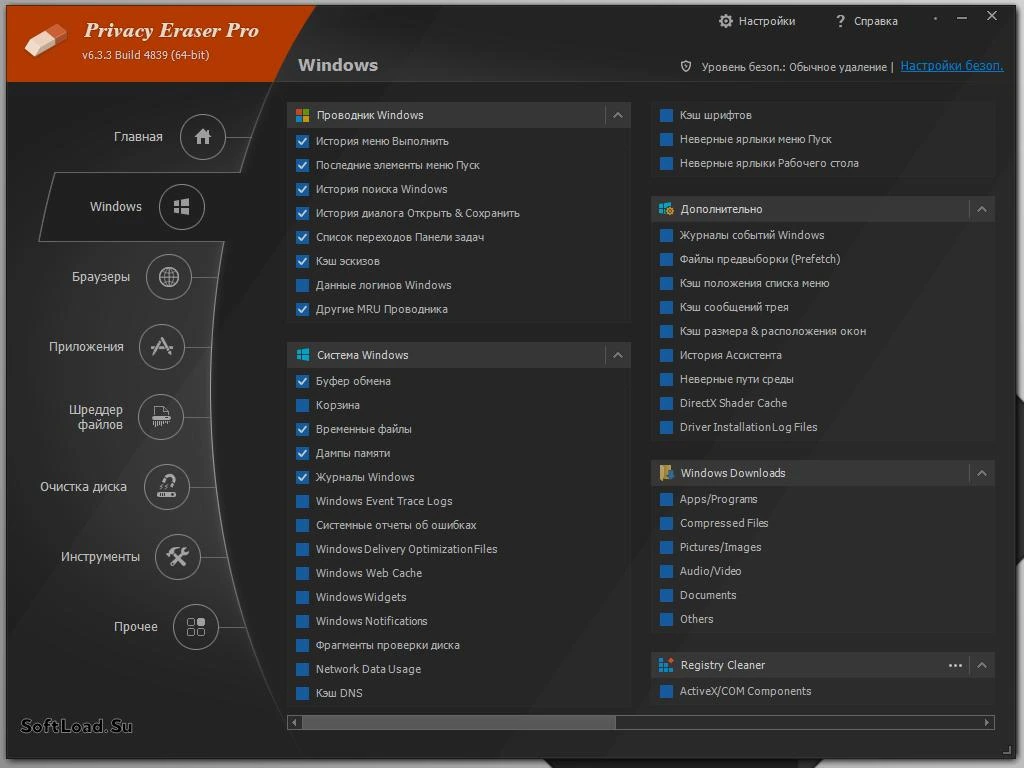Click the Справка question mark icon

[x=840, y=21]
